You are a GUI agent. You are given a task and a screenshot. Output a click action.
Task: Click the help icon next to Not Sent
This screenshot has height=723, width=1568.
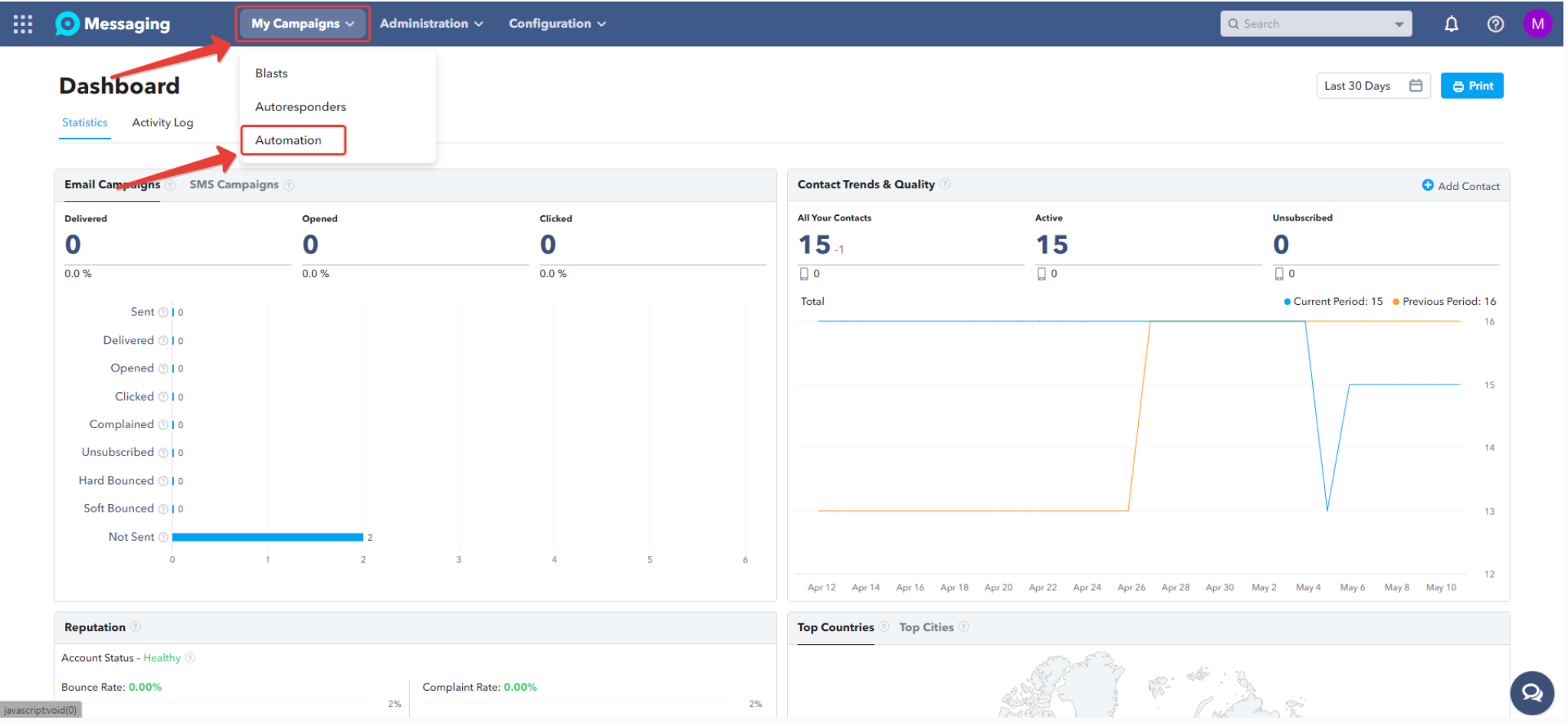(x=162, y=537)
